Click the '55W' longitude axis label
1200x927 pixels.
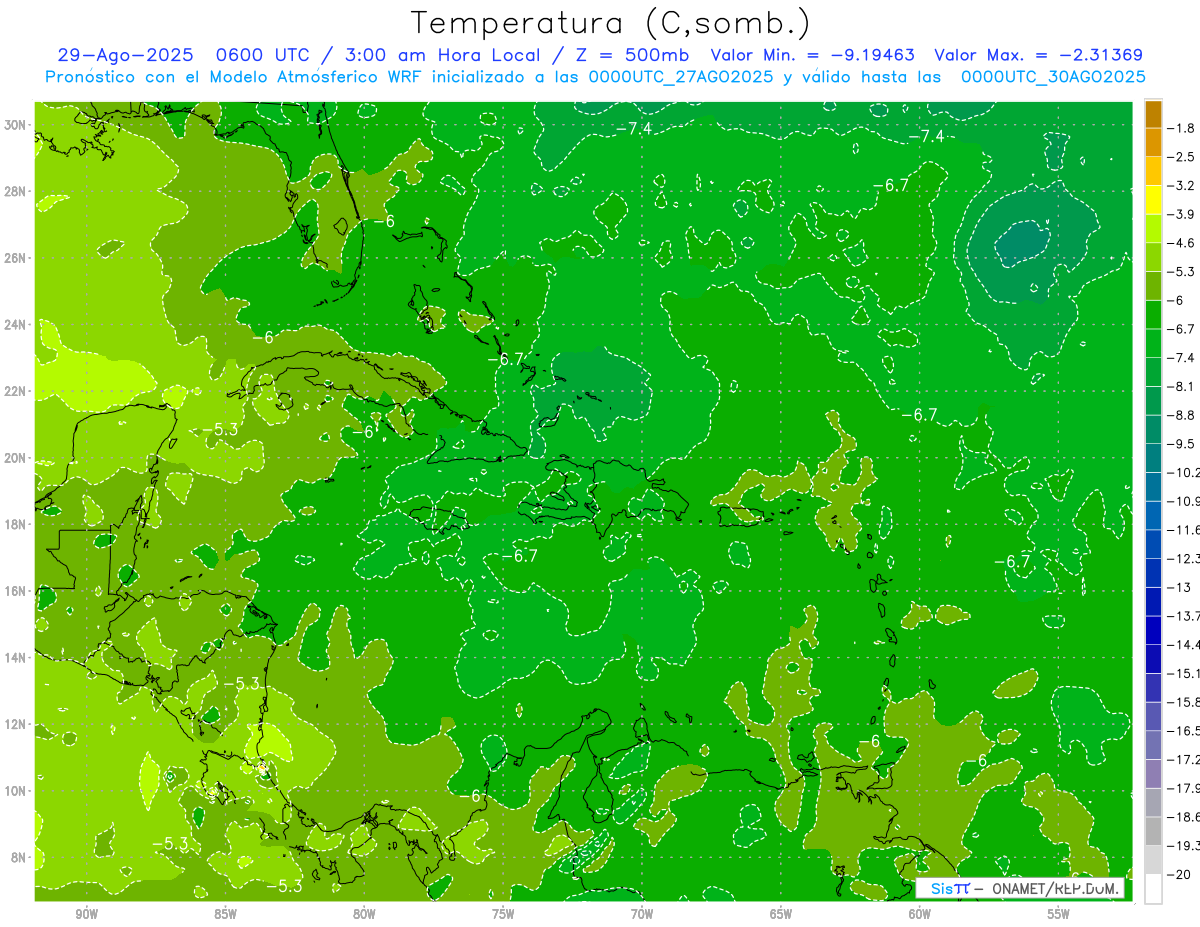tap(1058, 914)
